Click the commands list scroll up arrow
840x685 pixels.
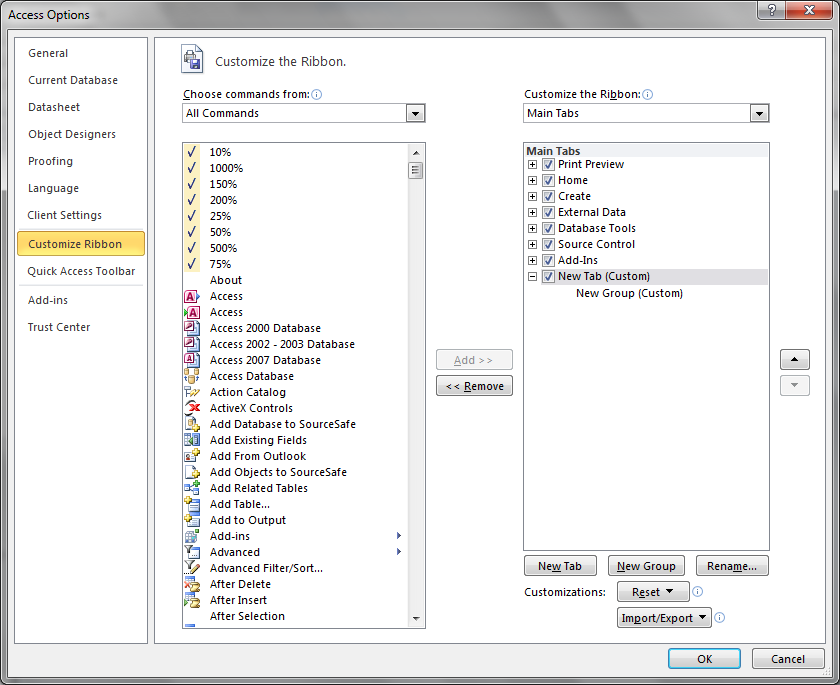pyautogui.click(x=416, y=153)
